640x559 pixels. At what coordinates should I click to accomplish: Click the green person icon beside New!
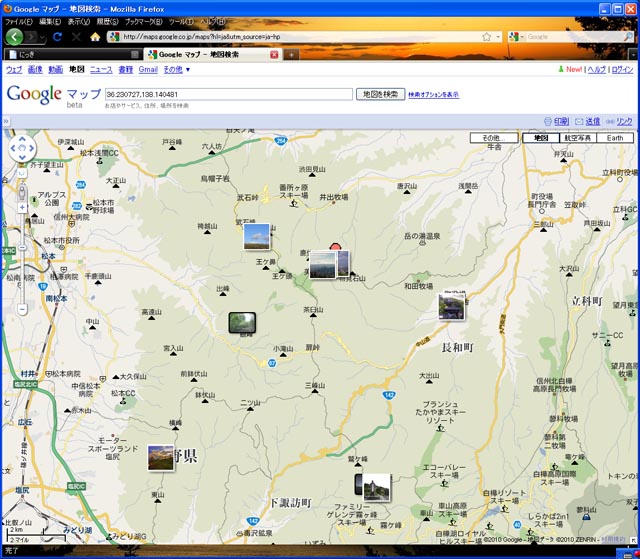pos(561,69)
